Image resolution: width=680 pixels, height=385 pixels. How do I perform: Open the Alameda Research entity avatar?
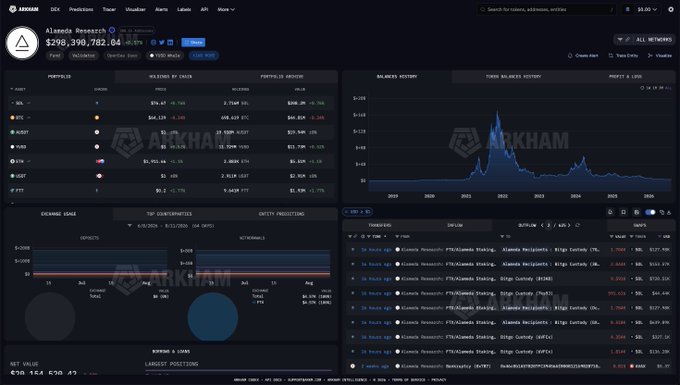click(22, 43)
